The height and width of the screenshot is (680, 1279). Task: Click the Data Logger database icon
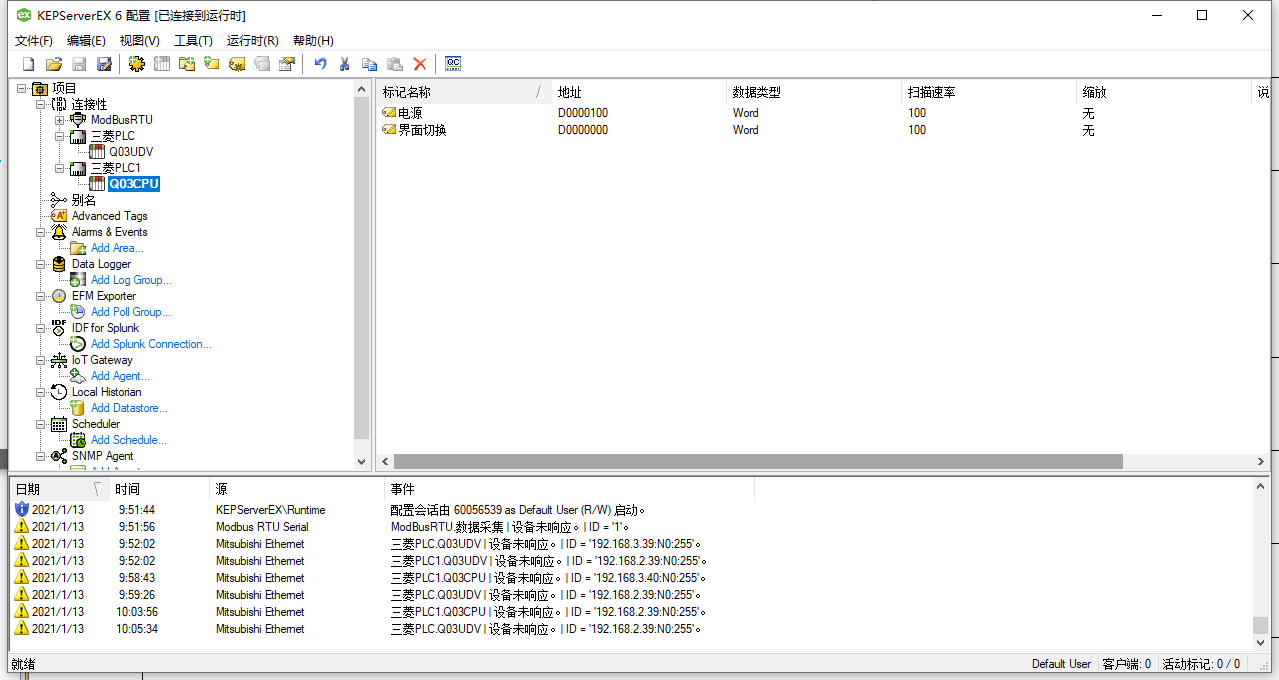[59, 264]
